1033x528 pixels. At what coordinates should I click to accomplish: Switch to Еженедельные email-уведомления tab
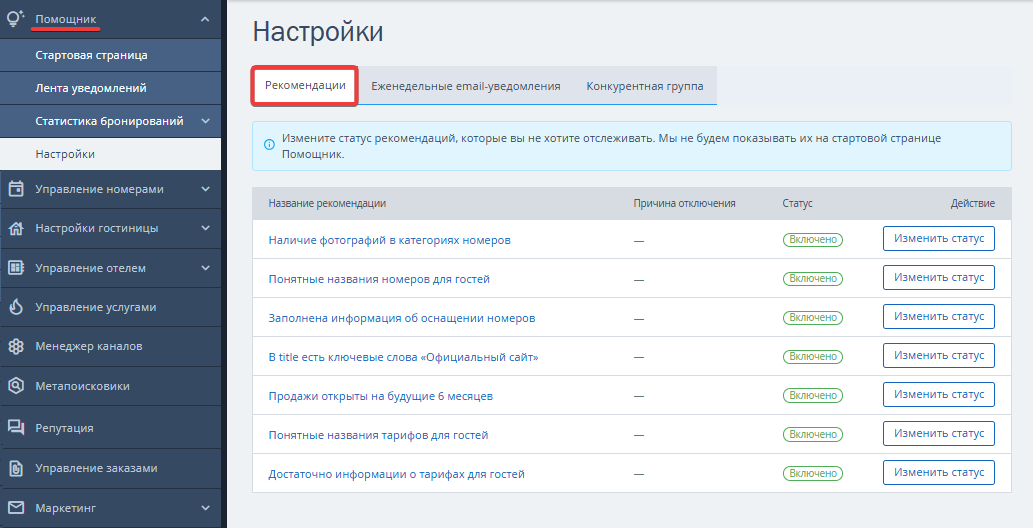pos(466,86)
